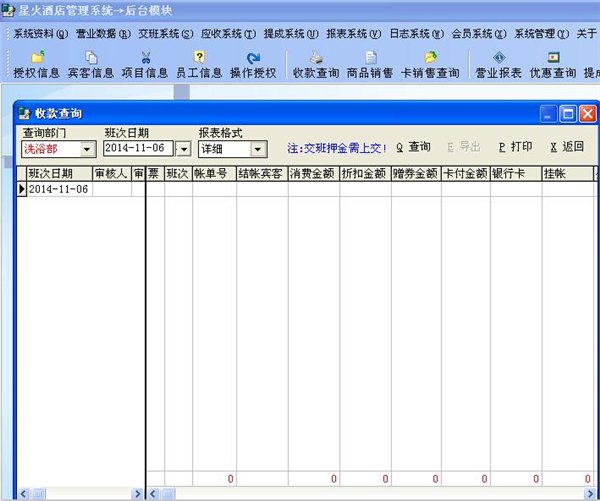The image size is (600, 501).
Task: Open the 卡销售查询 folder icon
Action: click(430, 58)
